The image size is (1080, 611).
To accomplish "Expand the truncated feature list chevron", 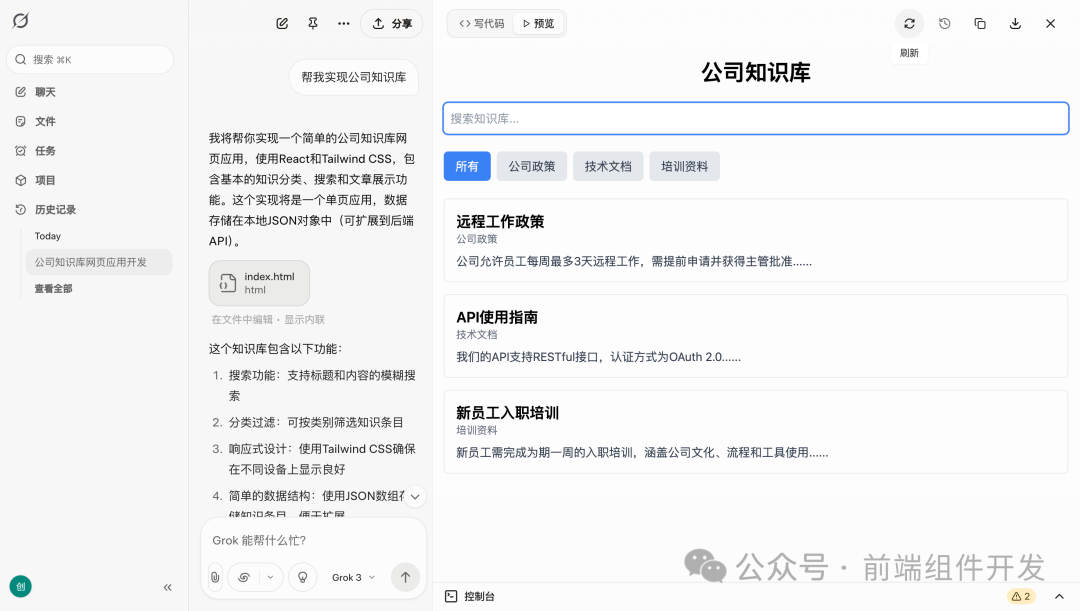I will click(x=415, y=496).
